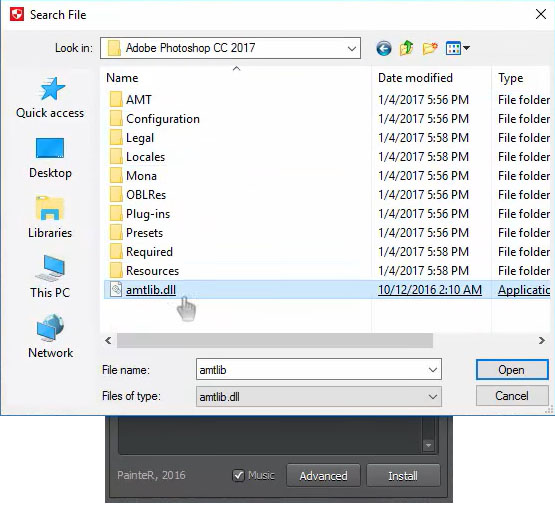Click the horizontal scrollbar right arrow
555x506 pixels.
[x=542, y=341]
